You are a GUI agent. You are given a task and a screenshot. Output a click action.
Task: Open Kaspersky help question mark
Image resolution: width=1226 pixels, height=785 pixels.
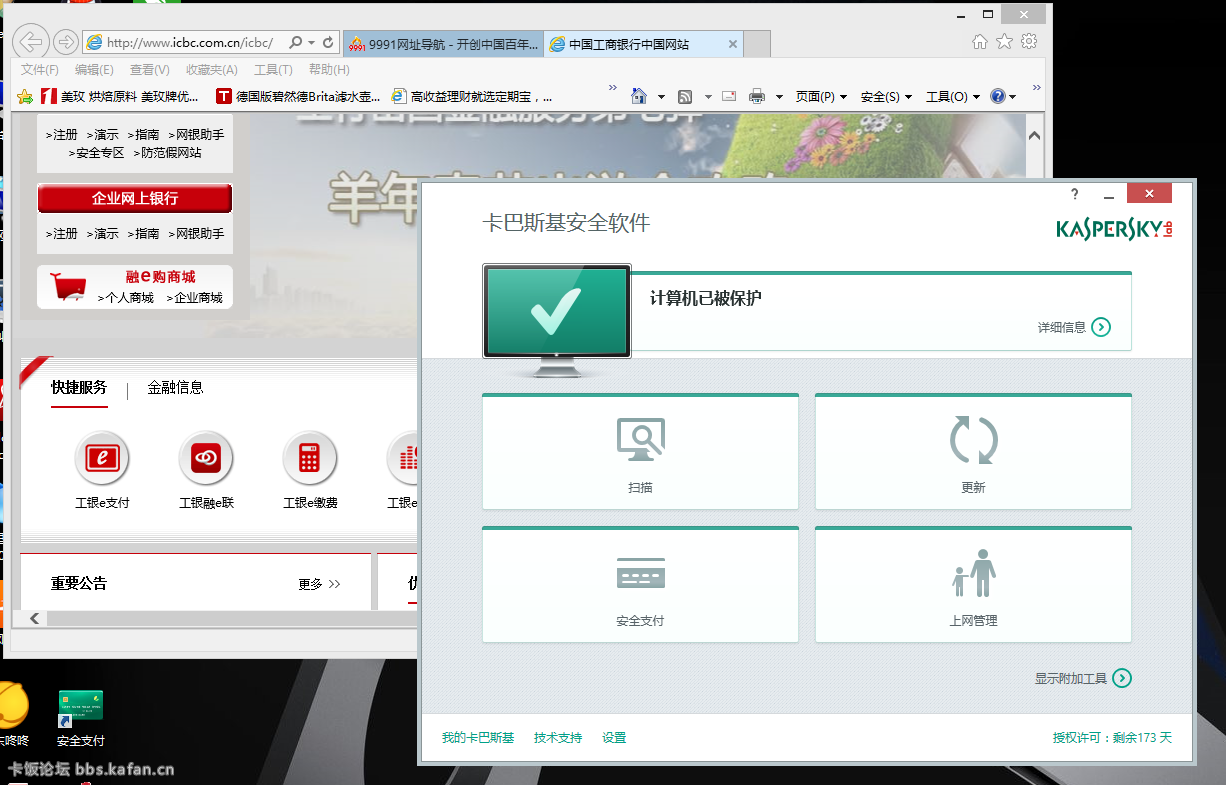(1075, 194)
